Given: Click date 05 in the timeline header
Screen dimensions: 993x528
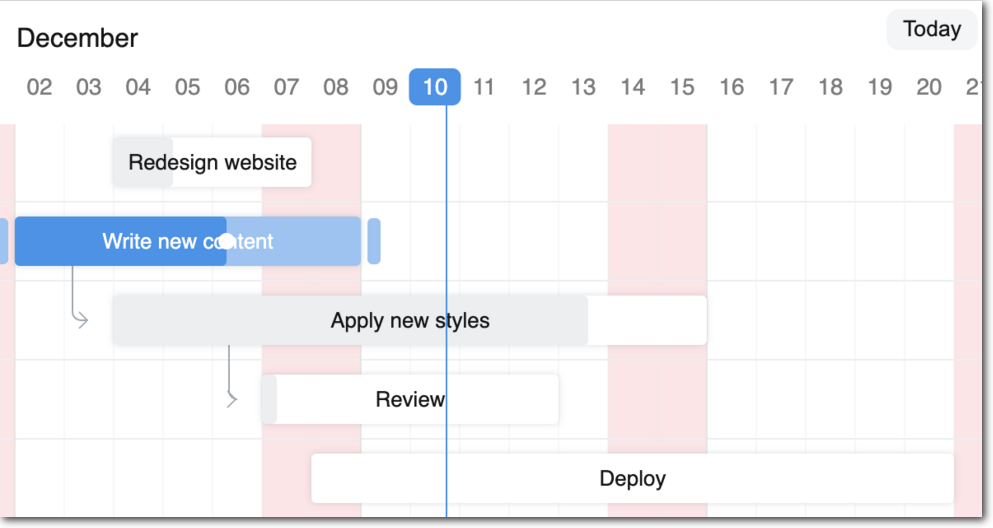Looking at the screenshot, I should [x=187, y=87].
